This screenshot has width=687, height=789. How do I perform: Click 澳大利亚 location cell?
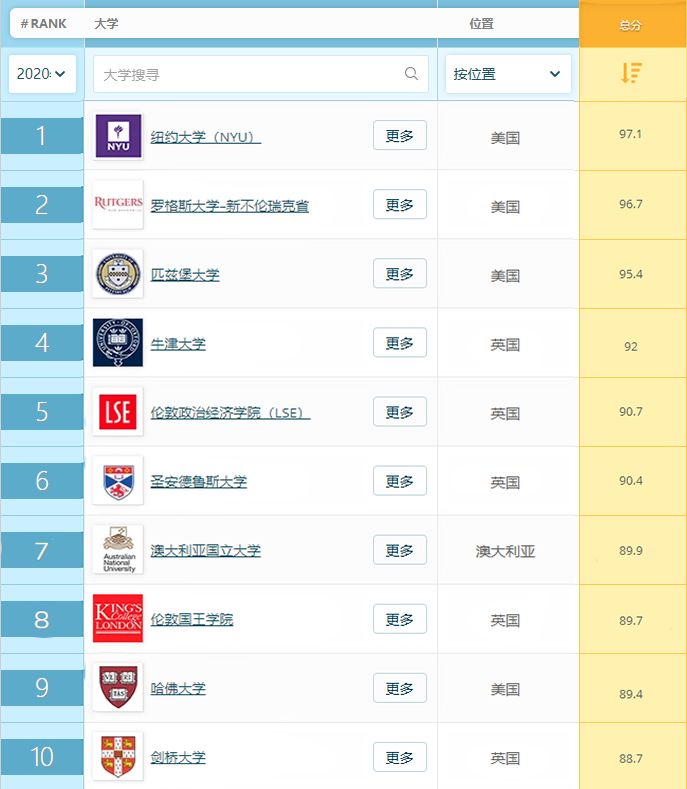pos(505,551)
